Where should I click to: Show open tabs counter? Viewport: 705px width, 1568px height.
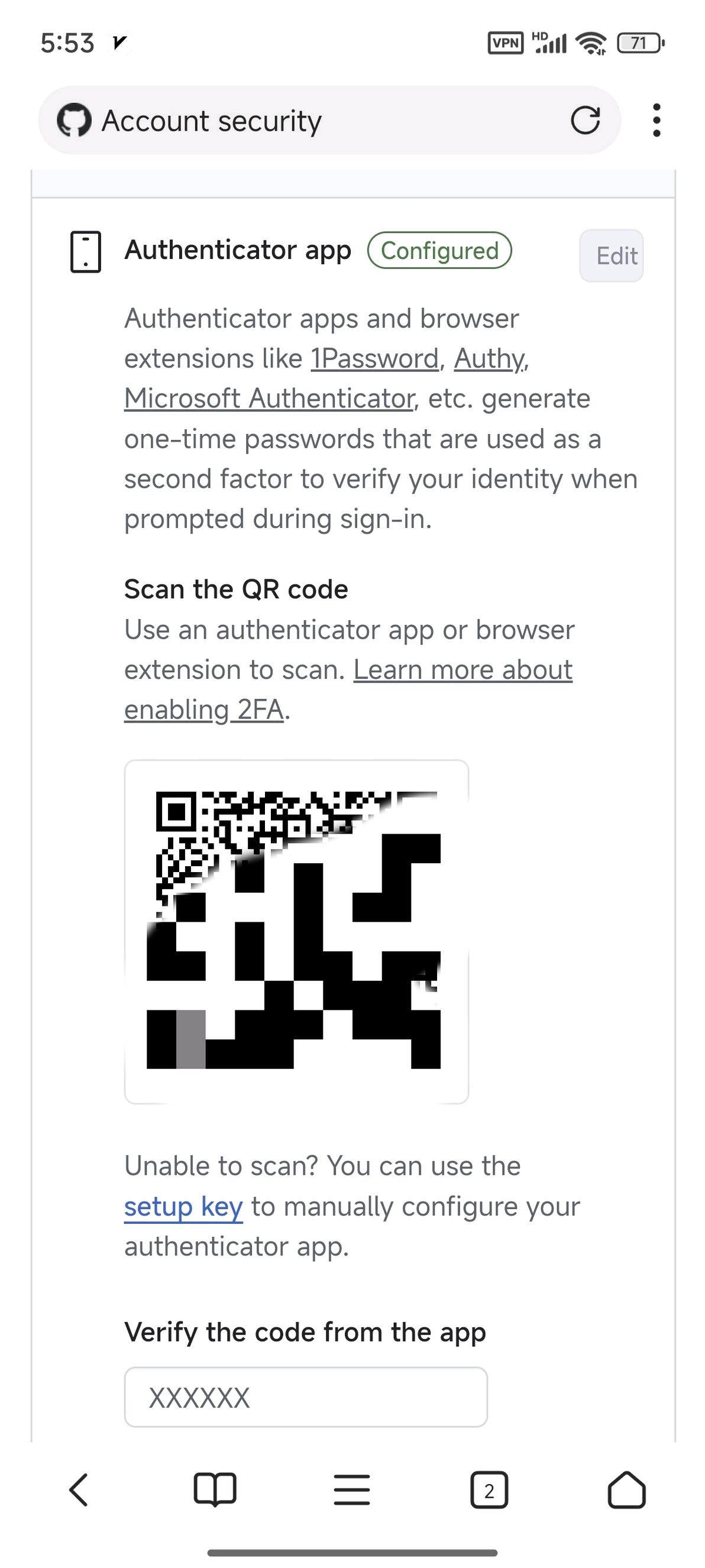coord(489,1490)
